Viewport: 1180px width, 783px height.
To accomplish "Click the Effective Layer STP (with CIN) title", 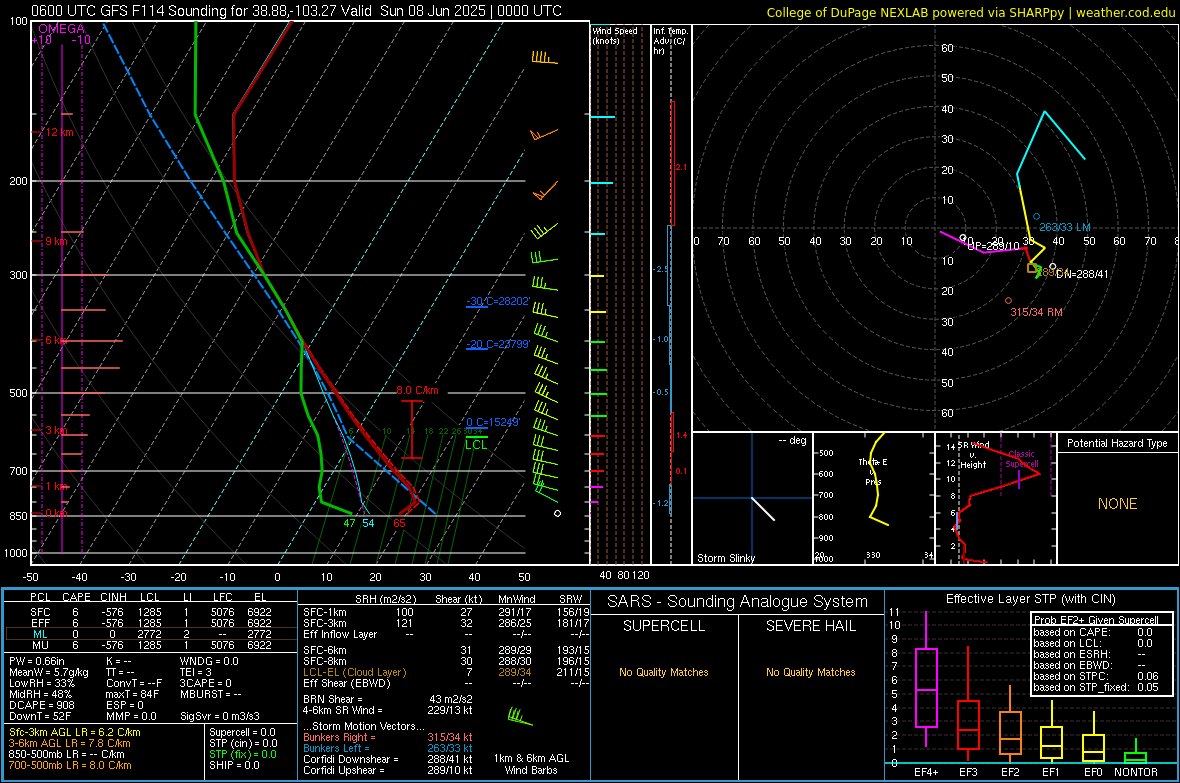I will click(1030, 599).
